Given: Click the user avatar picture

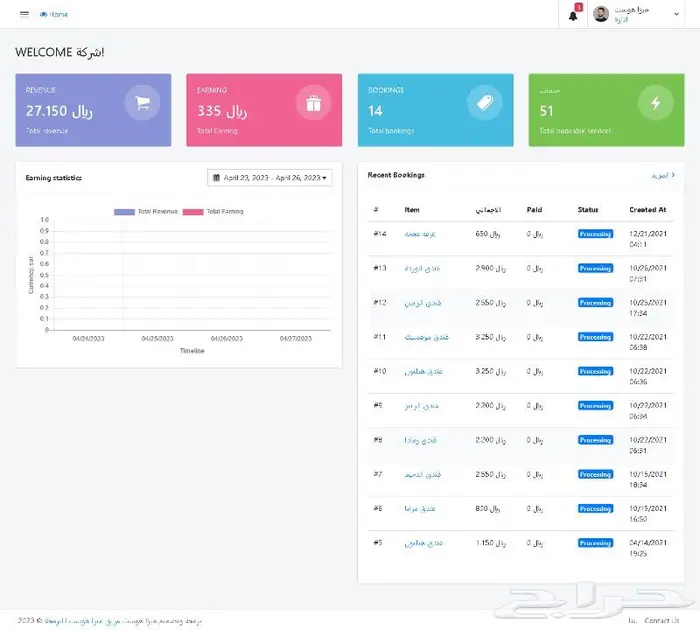Looking at the screenshot, I should coord(601,14).
